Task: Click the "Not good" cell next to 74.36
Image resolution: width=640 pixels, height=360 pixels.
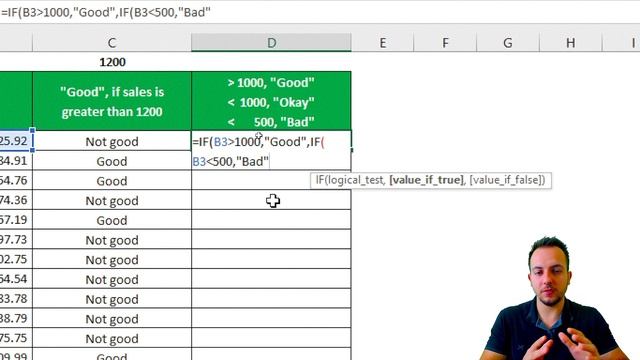Action: click(x=112, y=200)
